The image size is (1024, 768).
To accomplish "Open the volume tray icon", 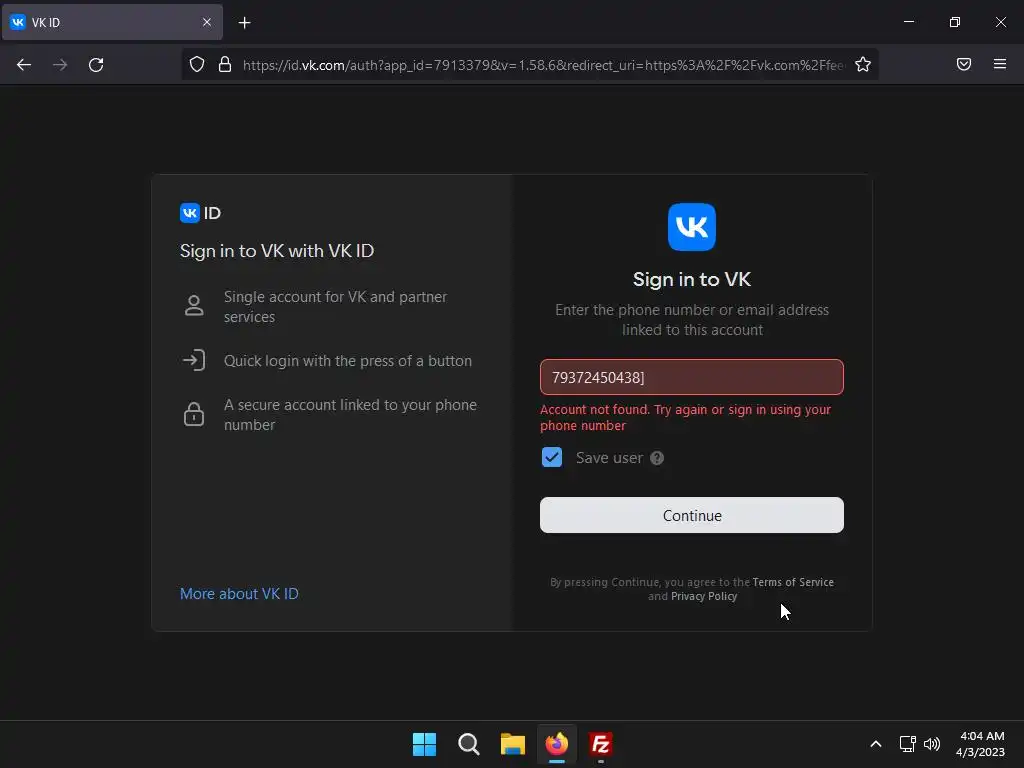I will 932,744.
